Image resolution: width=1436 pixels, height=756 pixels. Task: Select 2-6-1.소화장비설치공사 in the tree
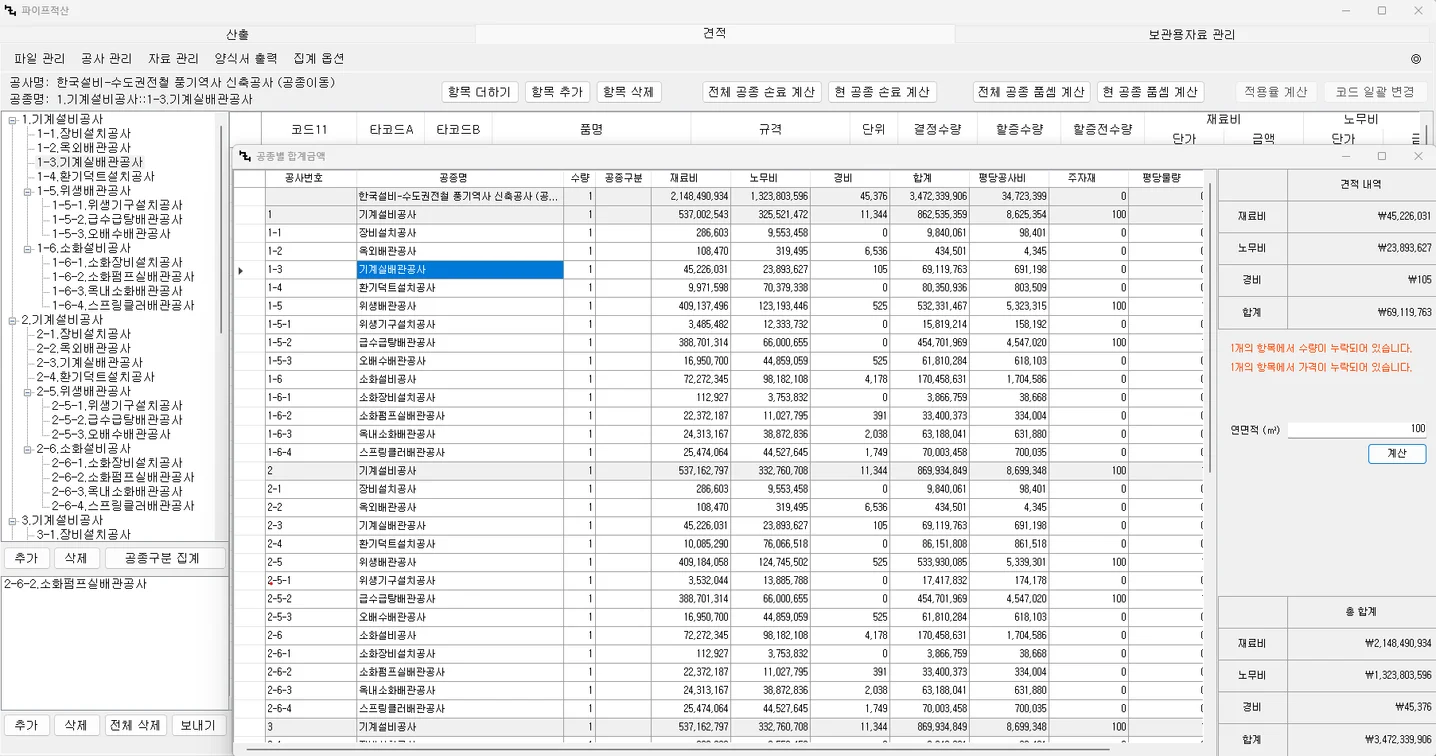click(117, 464)
